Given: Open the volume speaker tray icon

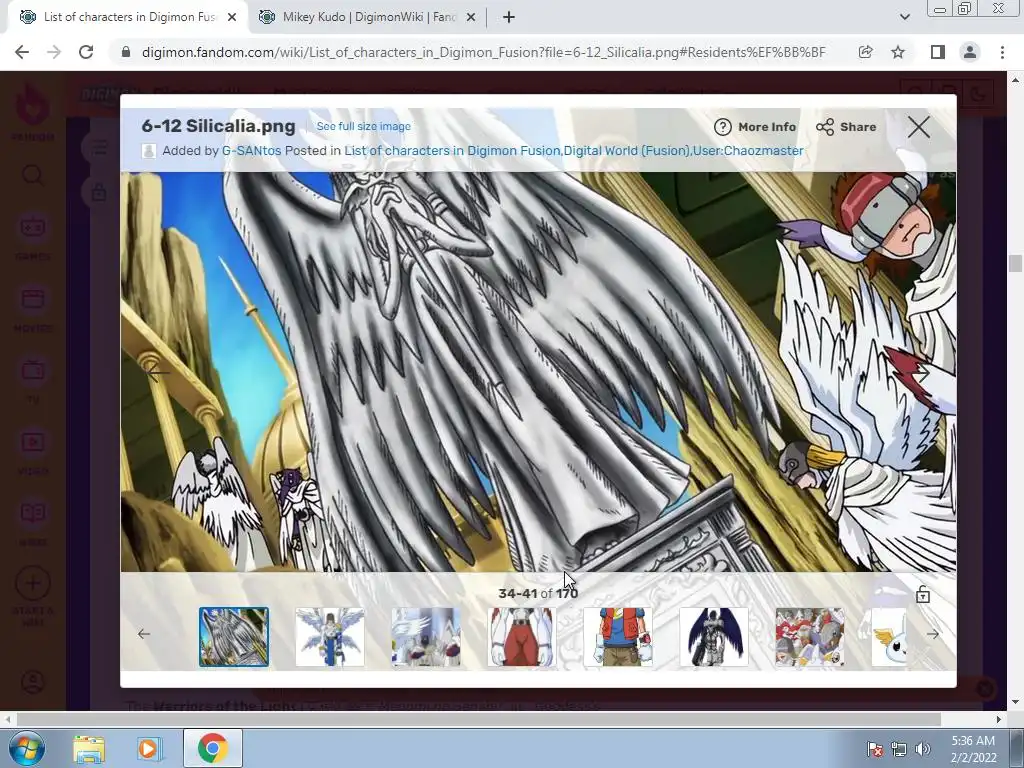Looking at the screenshot, I should [923, 749].
